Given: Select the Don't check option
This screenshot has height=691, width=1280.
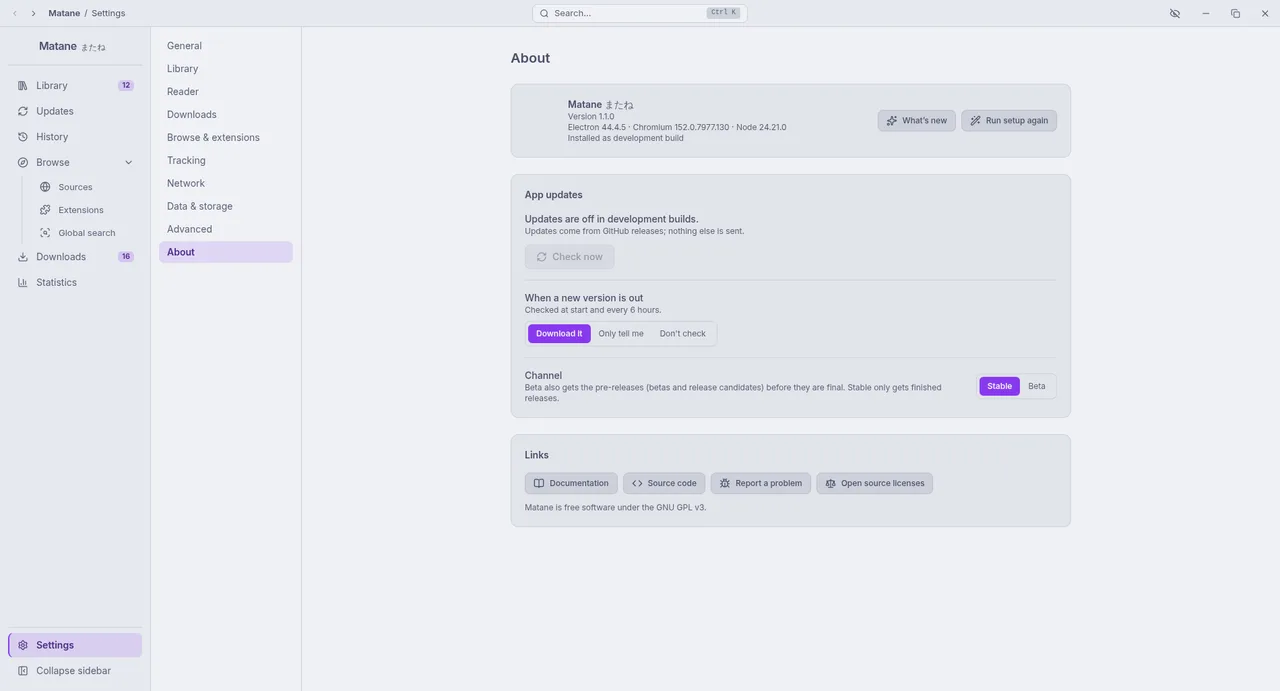Looking at the screenshot, I should 683,334.
